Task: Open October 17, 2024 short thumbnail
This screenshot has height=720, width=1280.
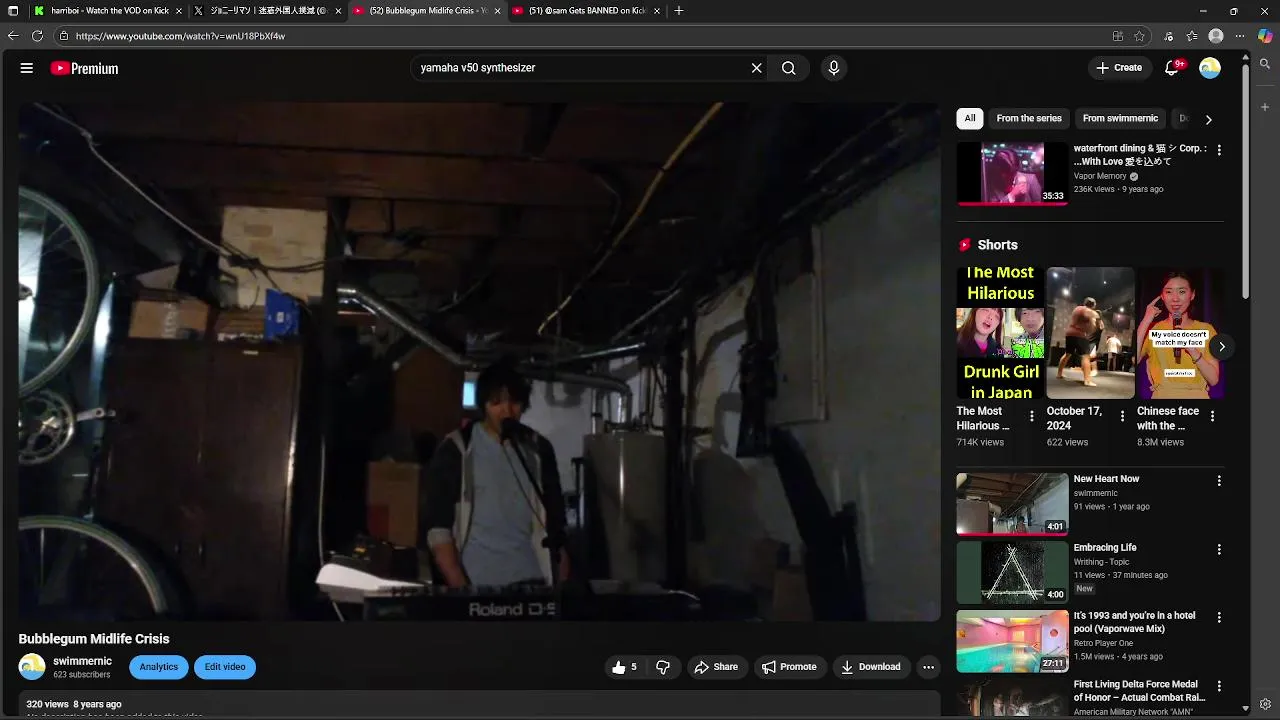Action: [x=1090, y=333]
